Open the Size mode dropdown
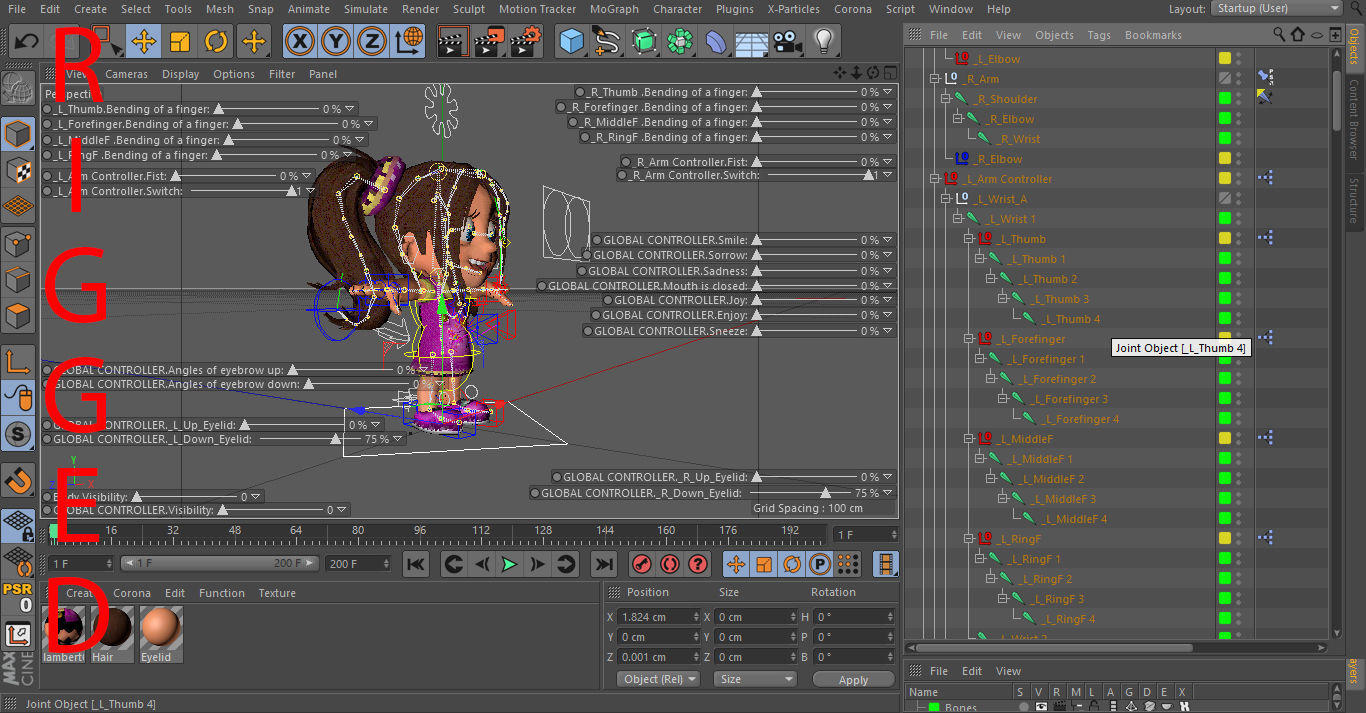Viewport: 1366px width, 713px height. click(x=755, y=679)
